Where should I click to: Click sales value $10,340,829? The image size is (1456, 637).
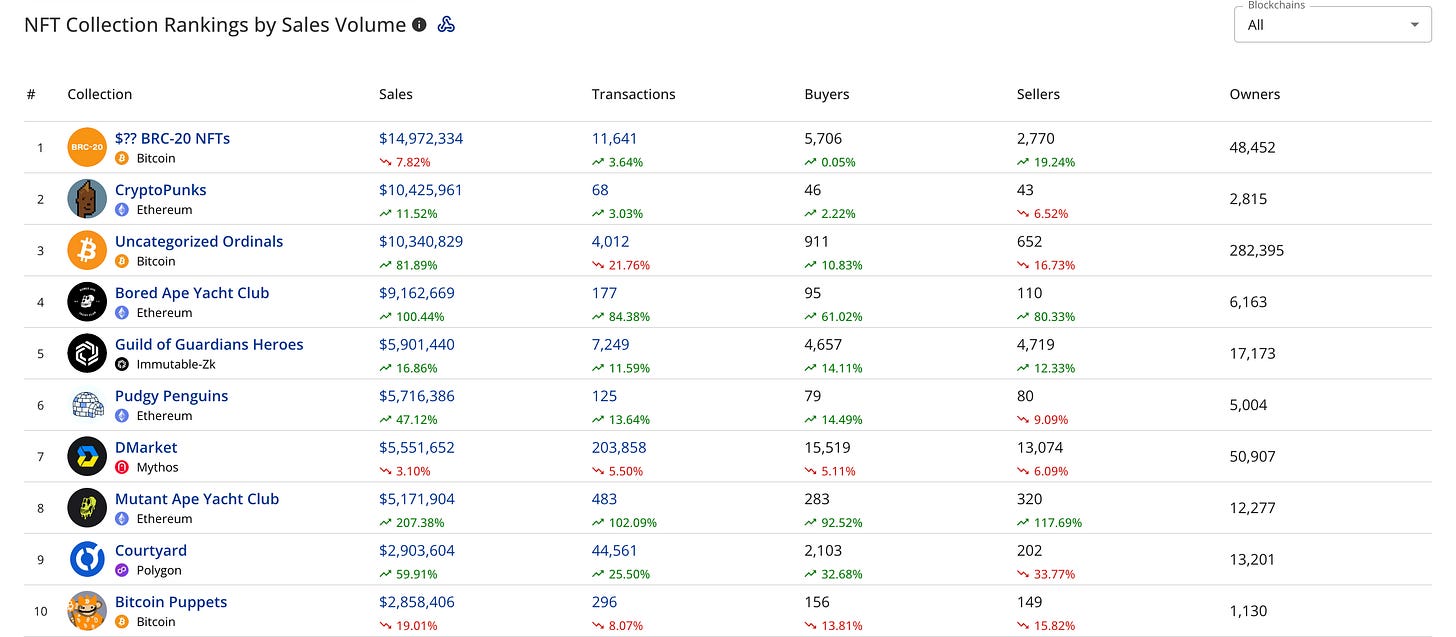(x=421, y=241)
